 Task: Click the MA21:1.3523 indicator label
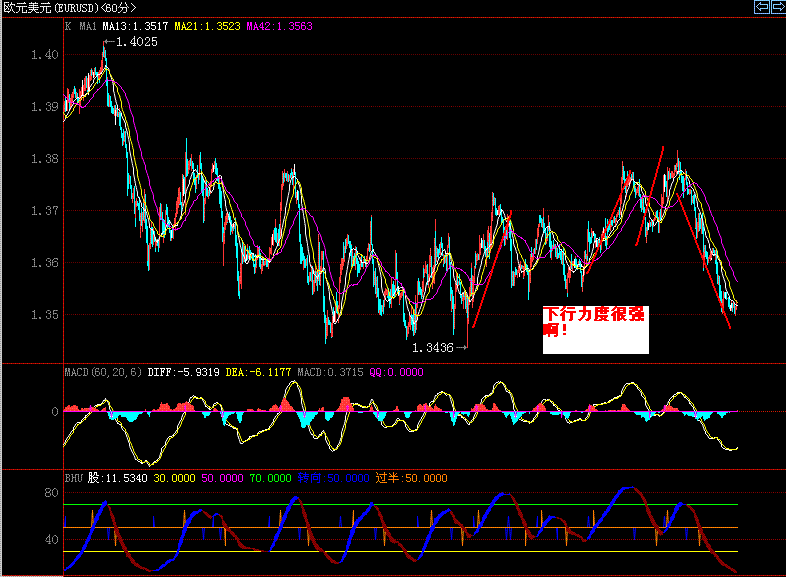(x=208, y=26)
